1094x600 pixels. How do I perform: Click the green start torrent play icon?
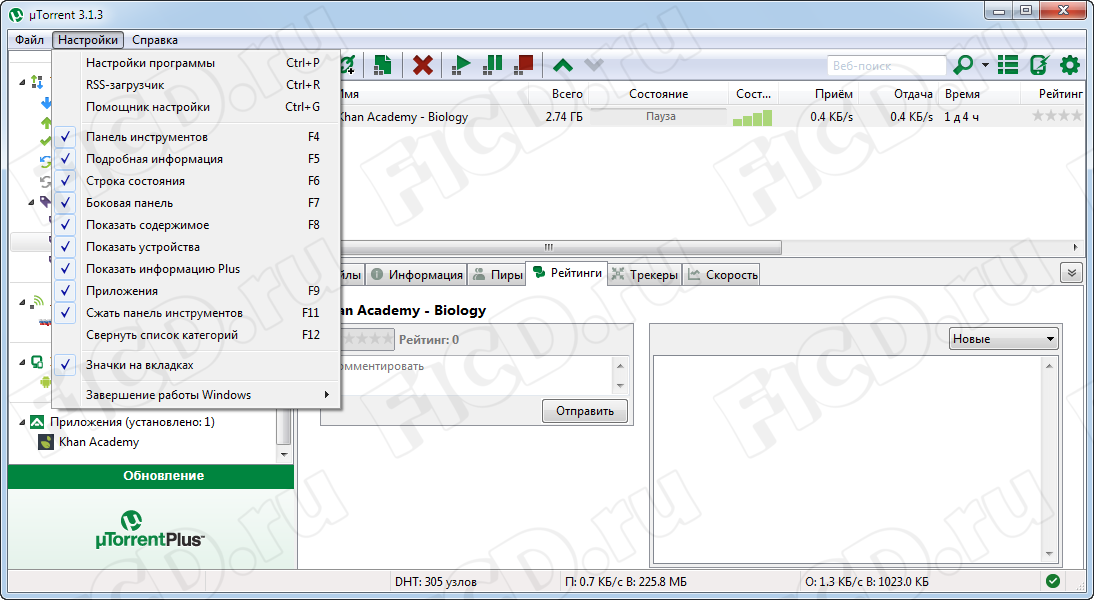click(461, 66)
